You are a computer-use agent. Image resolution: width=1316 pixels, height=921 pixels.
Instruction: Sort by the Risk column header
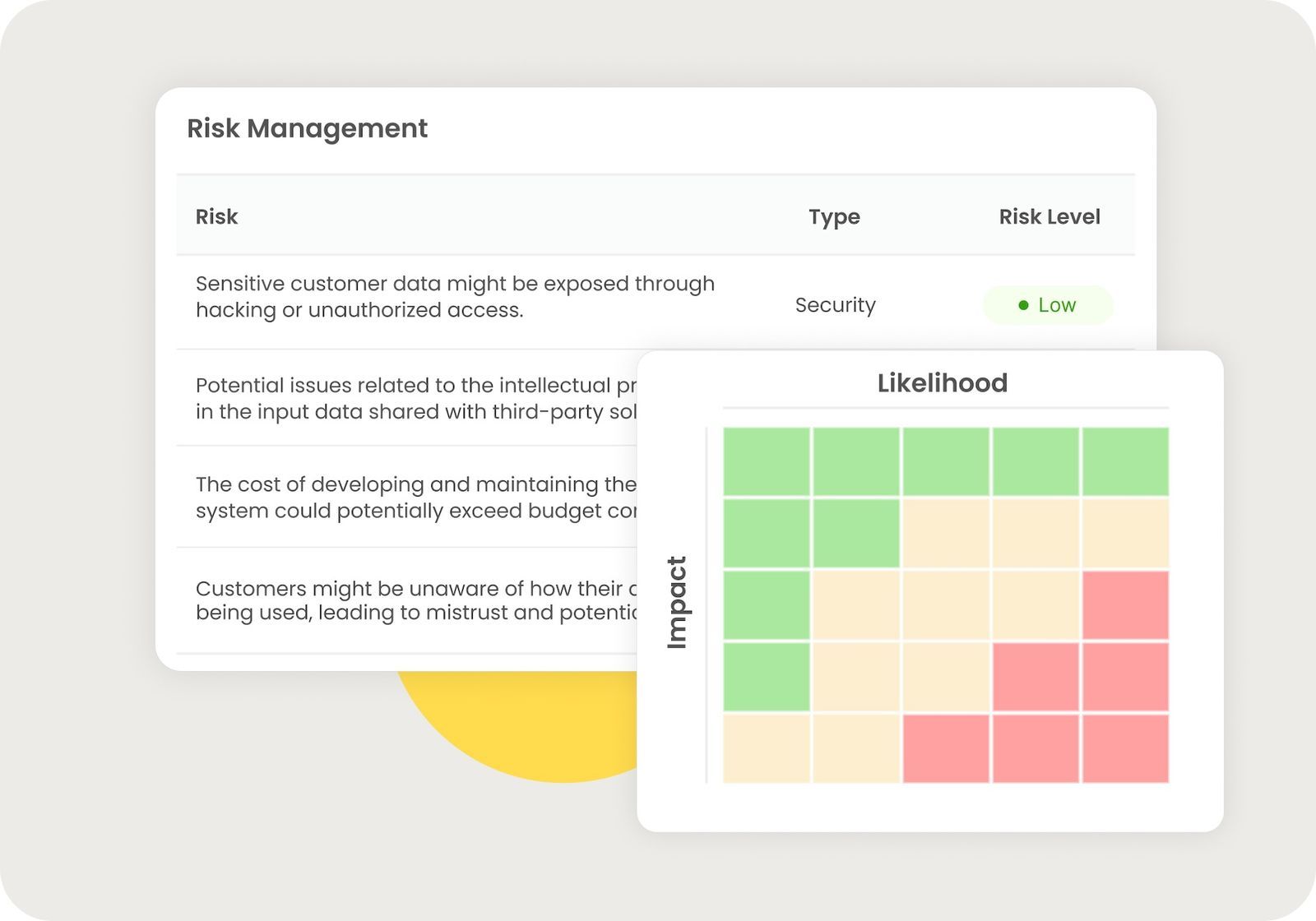(x=216, y=216)
